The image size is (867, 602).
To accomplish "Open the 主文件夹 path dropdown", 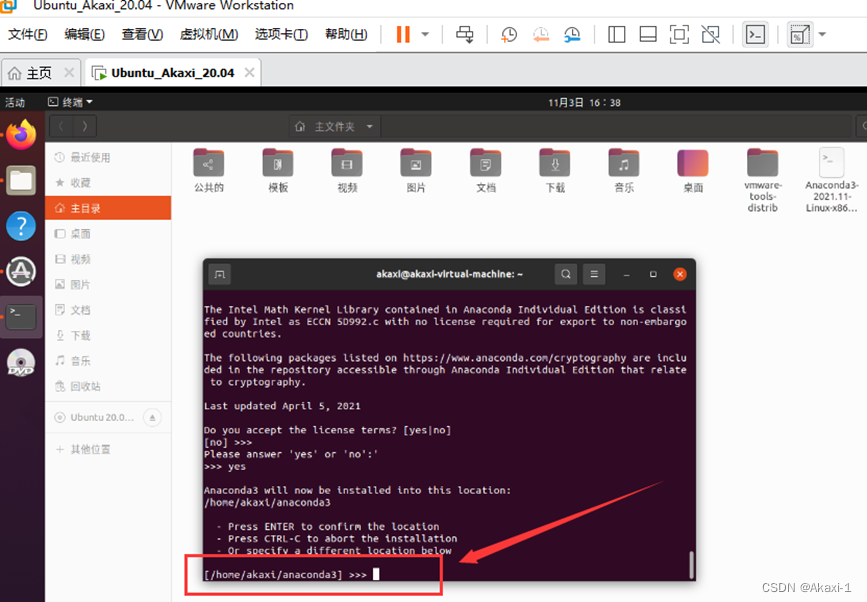I will tap(333, 127).
